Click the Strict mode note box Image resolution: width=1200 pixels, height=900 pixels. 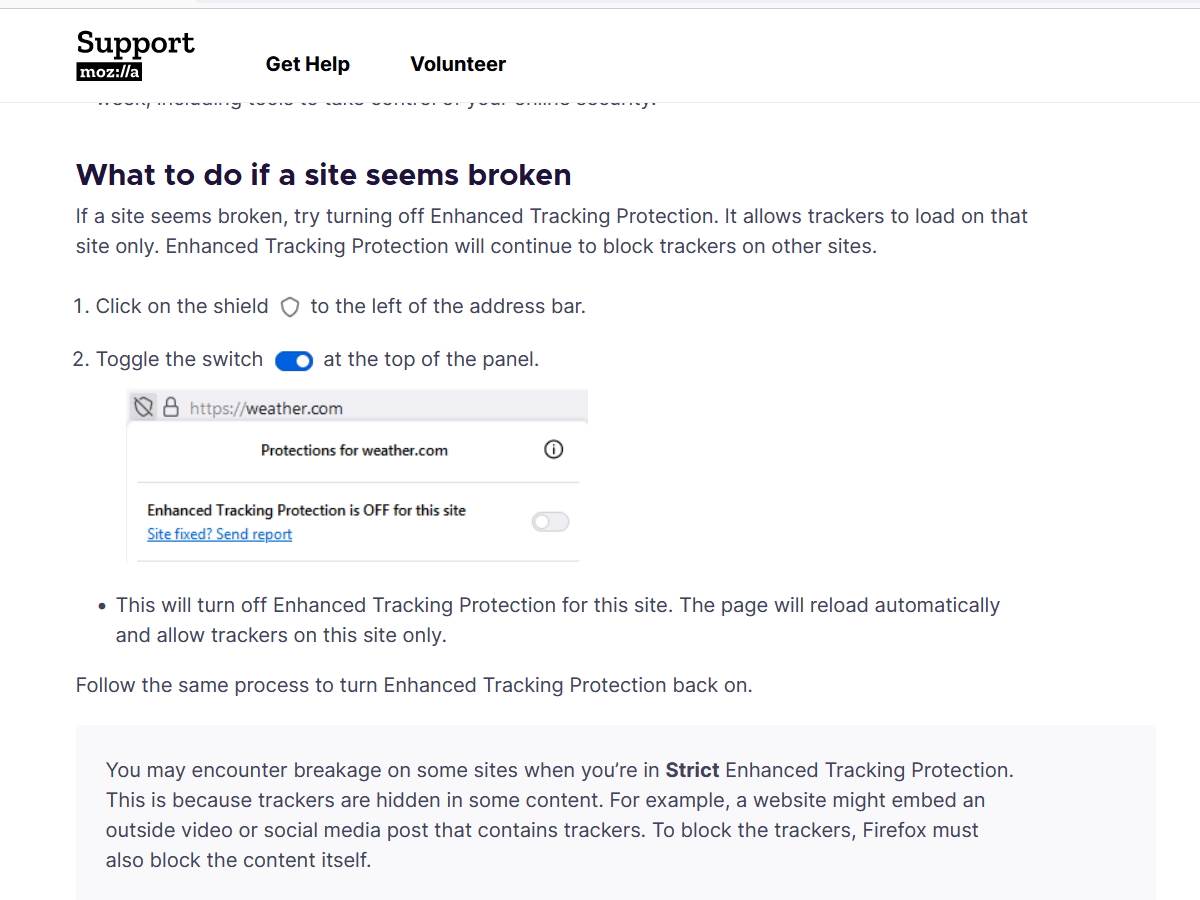[560, 815]
